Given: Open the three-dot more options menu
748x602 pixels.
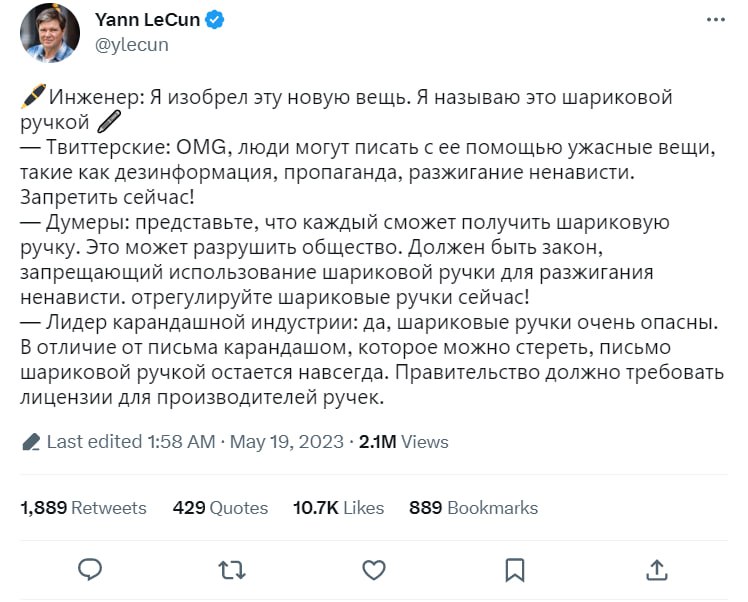Looking at the screenshot, I should tap(715, 21).
